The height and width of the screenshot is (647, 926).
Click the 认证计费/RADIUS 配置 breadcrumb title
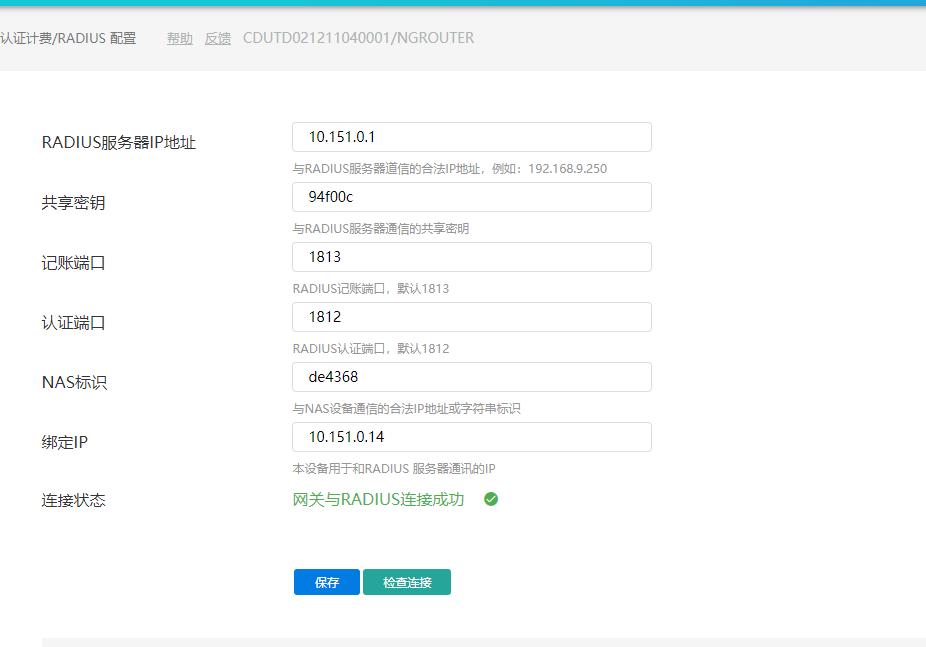coord(68,38)
